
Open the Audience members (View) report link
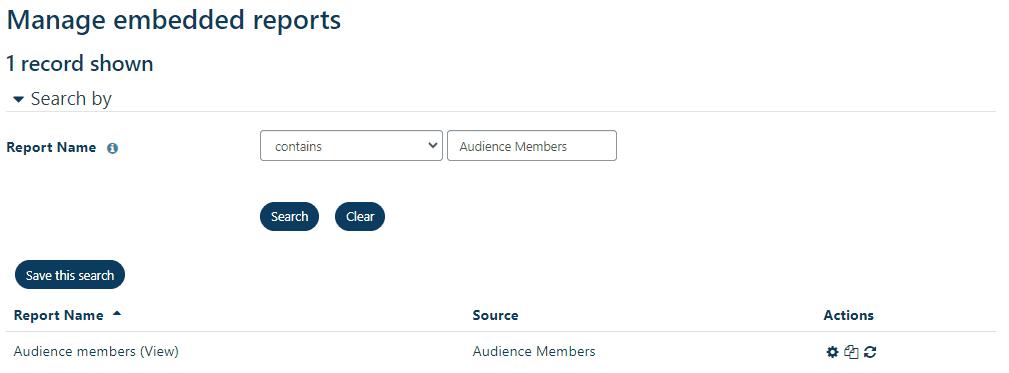click(x=96, y=352)
